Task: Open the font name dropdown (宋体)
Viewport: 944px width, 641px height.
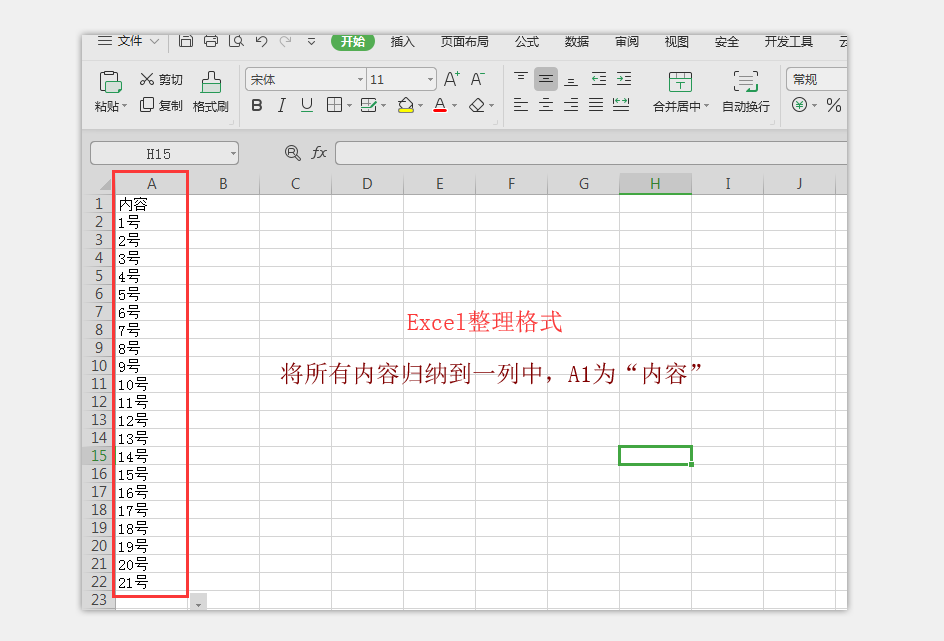Action: 360,79
